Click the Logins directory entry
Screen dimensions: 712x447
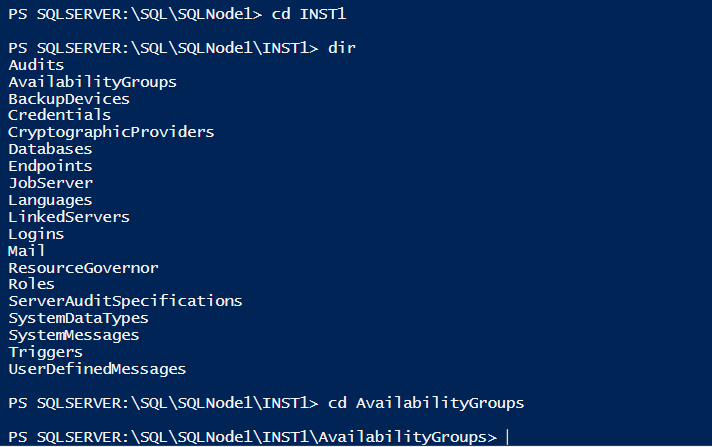pyautogui.click(x=36, y=234)
